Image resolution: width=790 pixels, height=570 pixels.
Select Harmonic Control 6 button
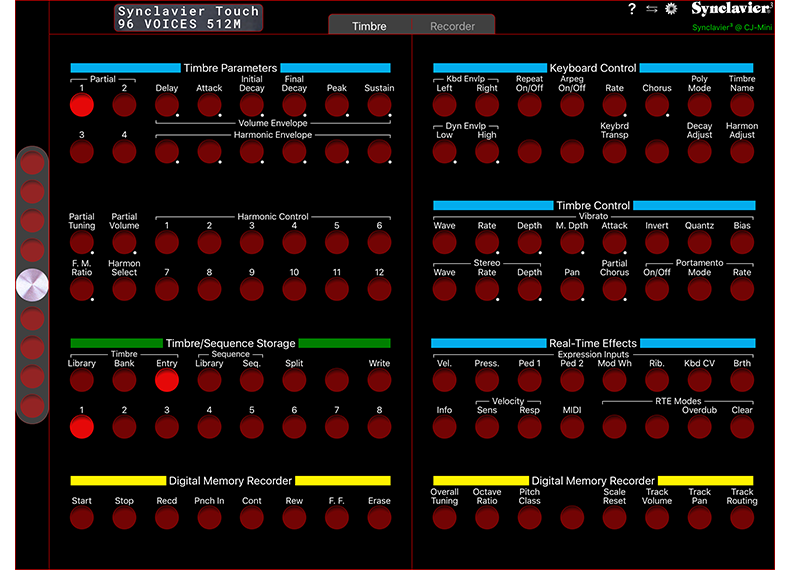379,243
